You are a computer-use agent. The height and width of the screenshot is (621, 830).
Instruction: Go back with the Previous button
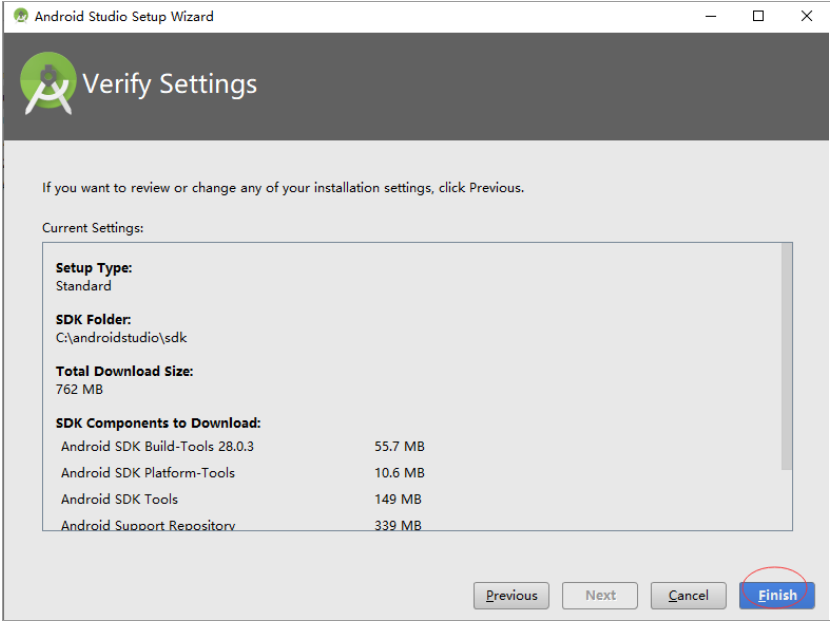point(511,596)
